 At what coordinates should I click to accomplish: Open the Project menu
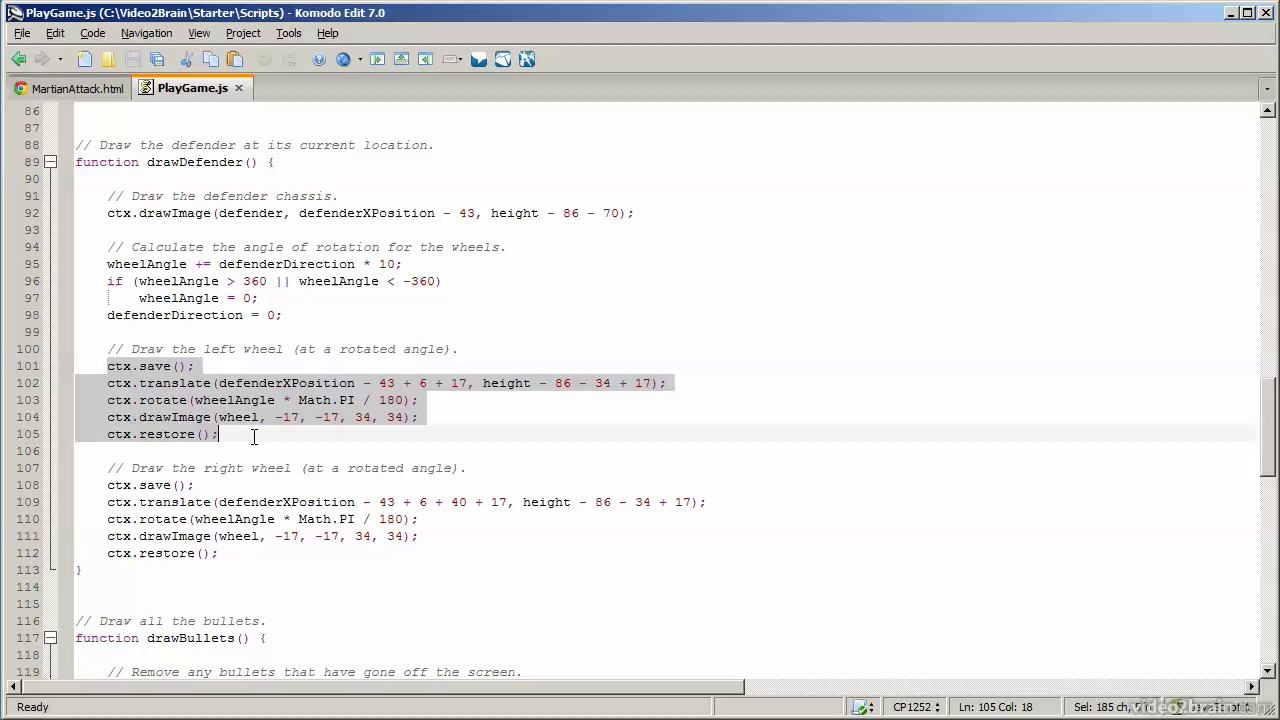coord(243,33)
